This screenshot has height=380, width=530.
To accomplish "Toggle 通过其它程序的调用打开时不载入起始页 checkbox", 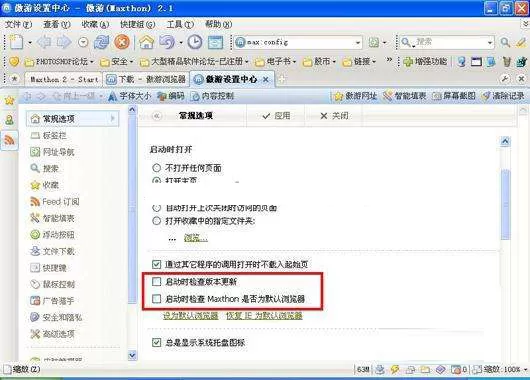I will coord(156,264).
